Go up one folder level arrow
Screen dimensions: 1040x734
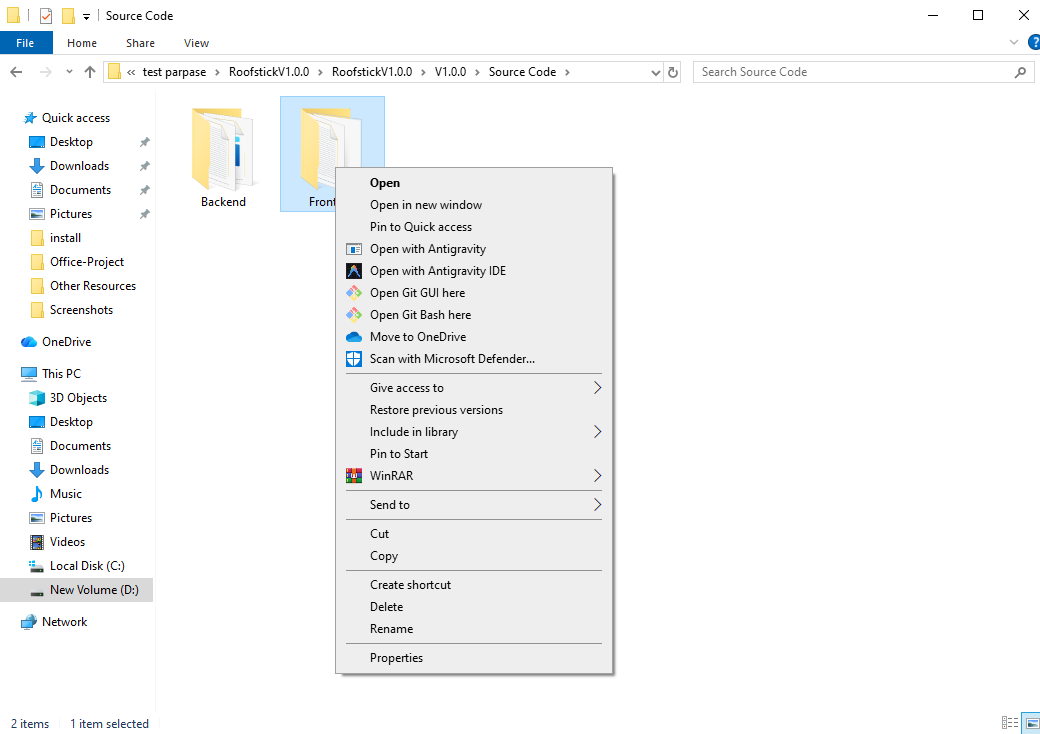click(90, 72)
